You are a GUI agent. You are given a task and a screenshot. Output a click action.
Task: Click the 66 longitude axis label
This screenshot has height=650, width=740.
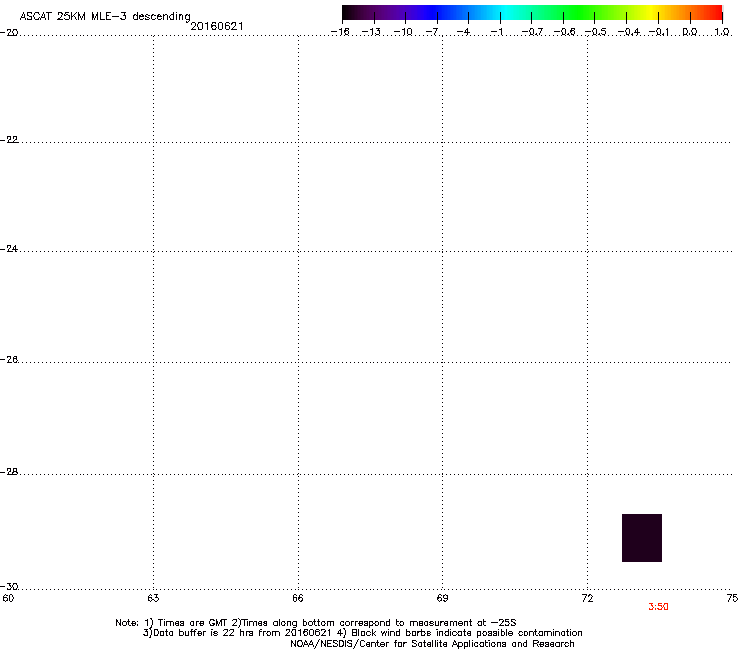click(x=298, y=599)
